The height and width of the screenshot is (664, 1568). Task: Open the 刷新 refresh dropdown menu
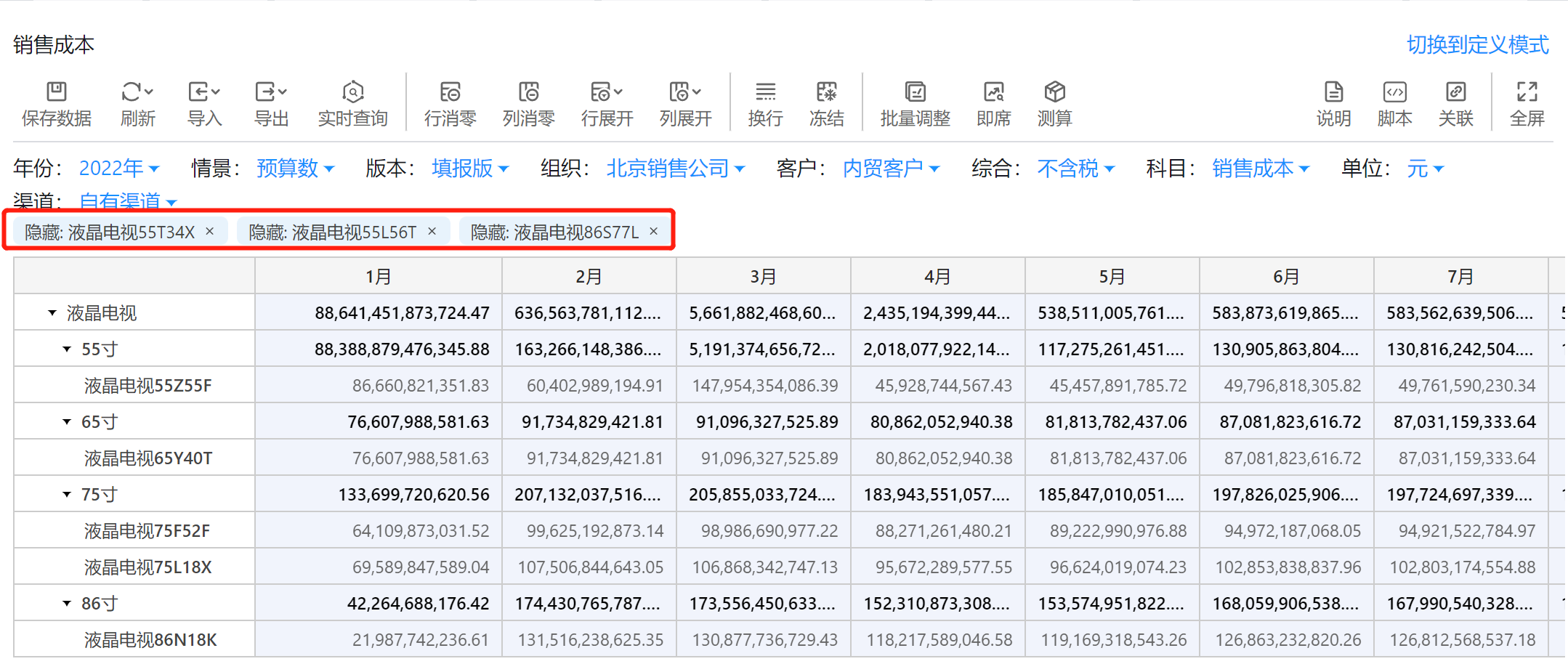[149, 92]
